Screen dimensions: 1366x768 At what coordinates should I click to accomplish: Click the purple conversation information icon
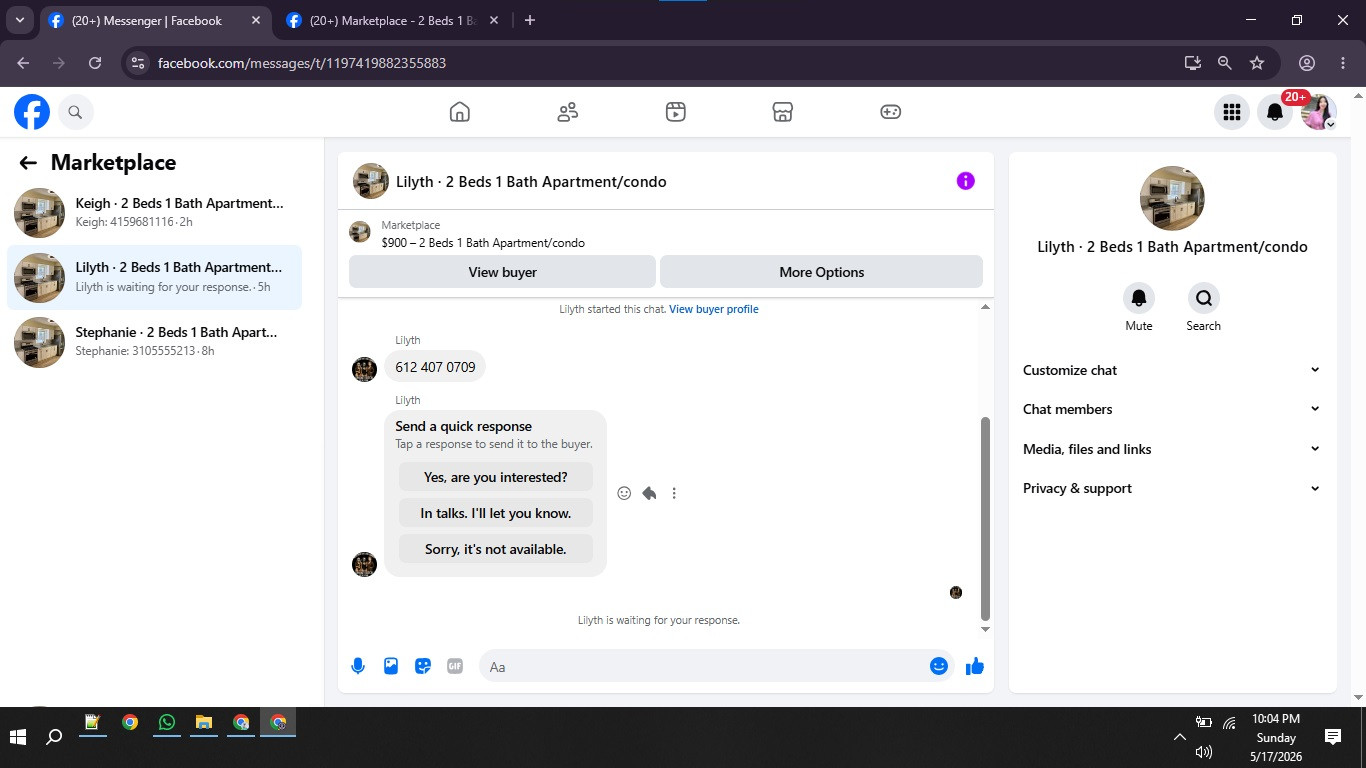pos(965,181)
